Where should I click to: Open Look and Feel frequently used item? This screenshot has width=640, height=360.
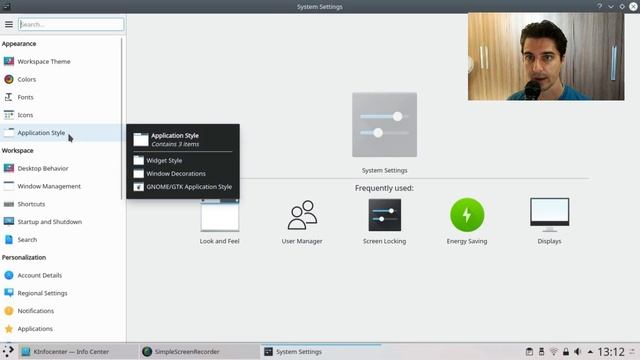point(220,222)
